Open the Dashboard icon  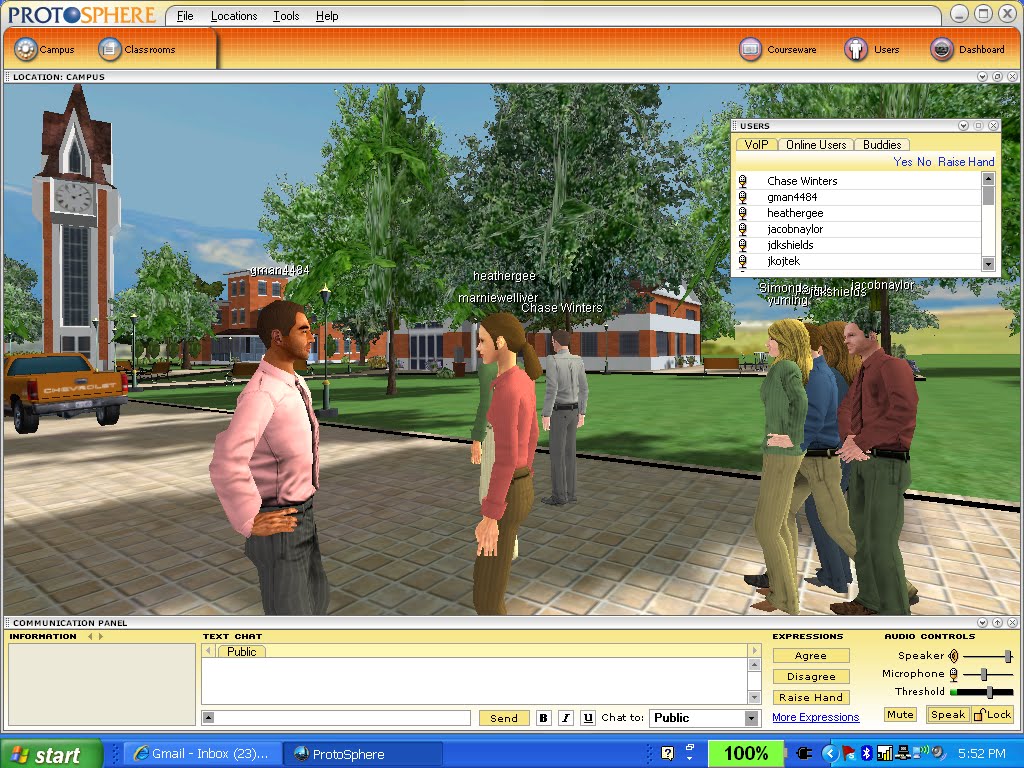(x=942, y=49)
